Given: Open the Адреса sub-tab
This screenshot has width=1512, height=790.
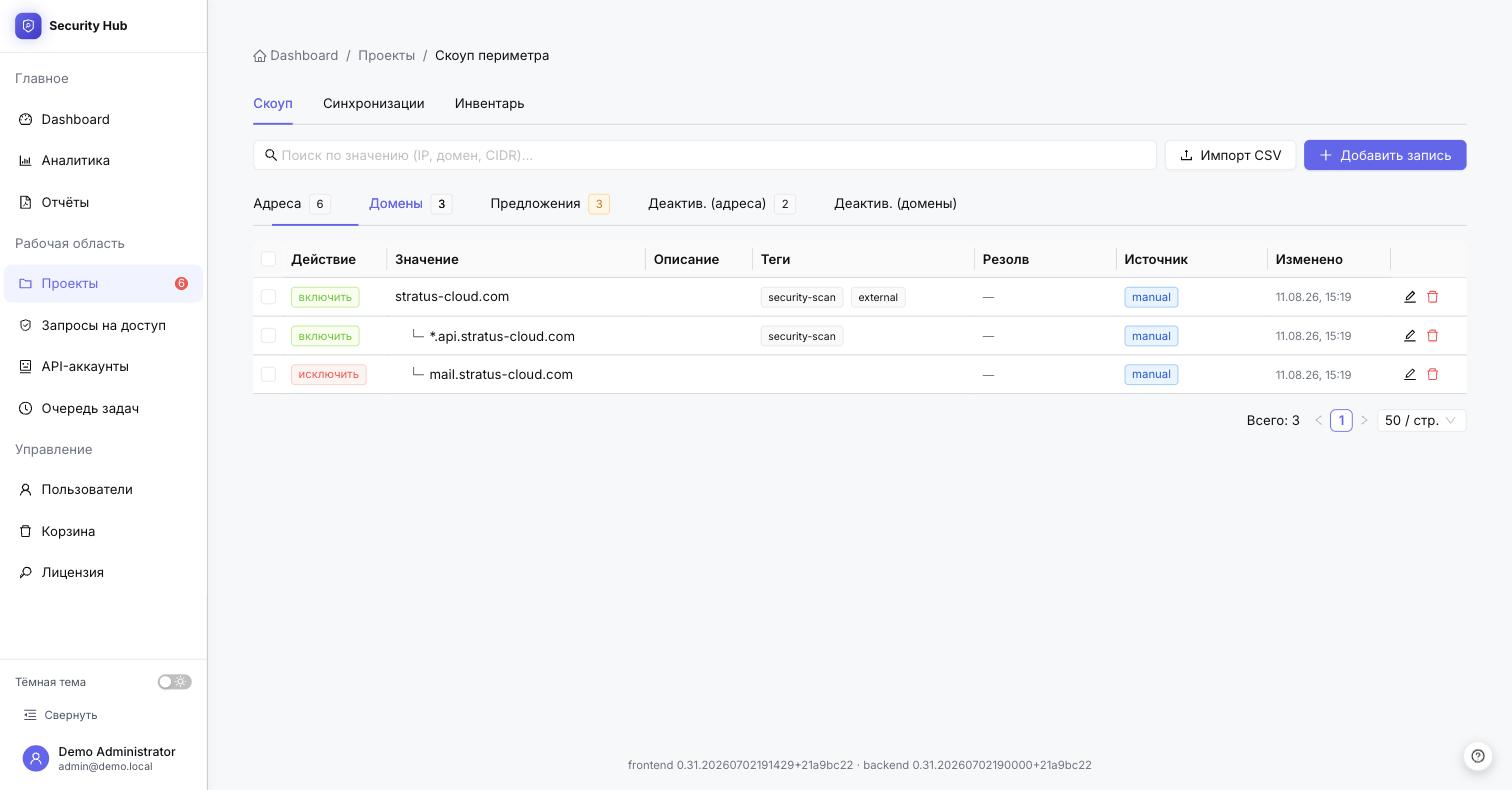Looking at the screenshot, I should click(292, 204).
